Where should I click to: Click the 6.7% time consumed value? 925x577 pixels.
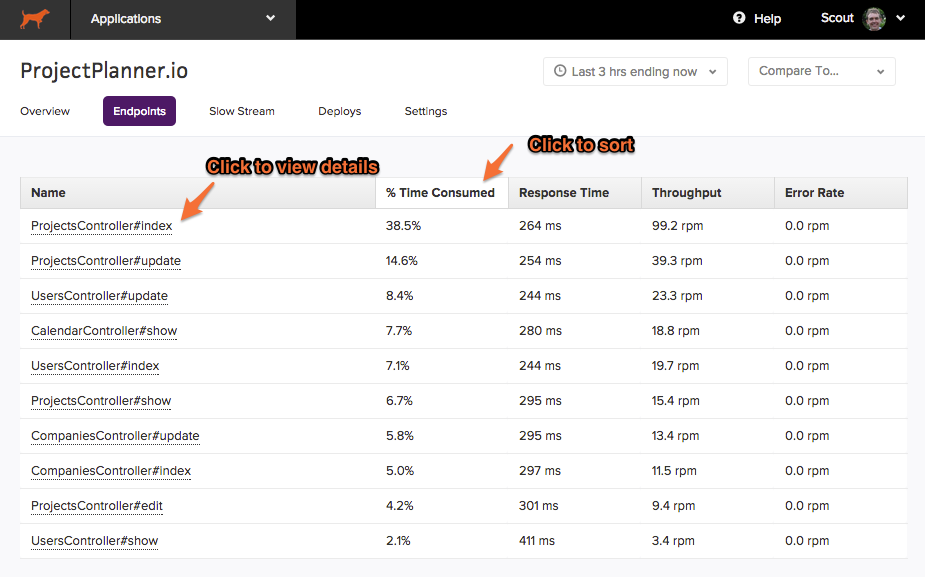399,401
